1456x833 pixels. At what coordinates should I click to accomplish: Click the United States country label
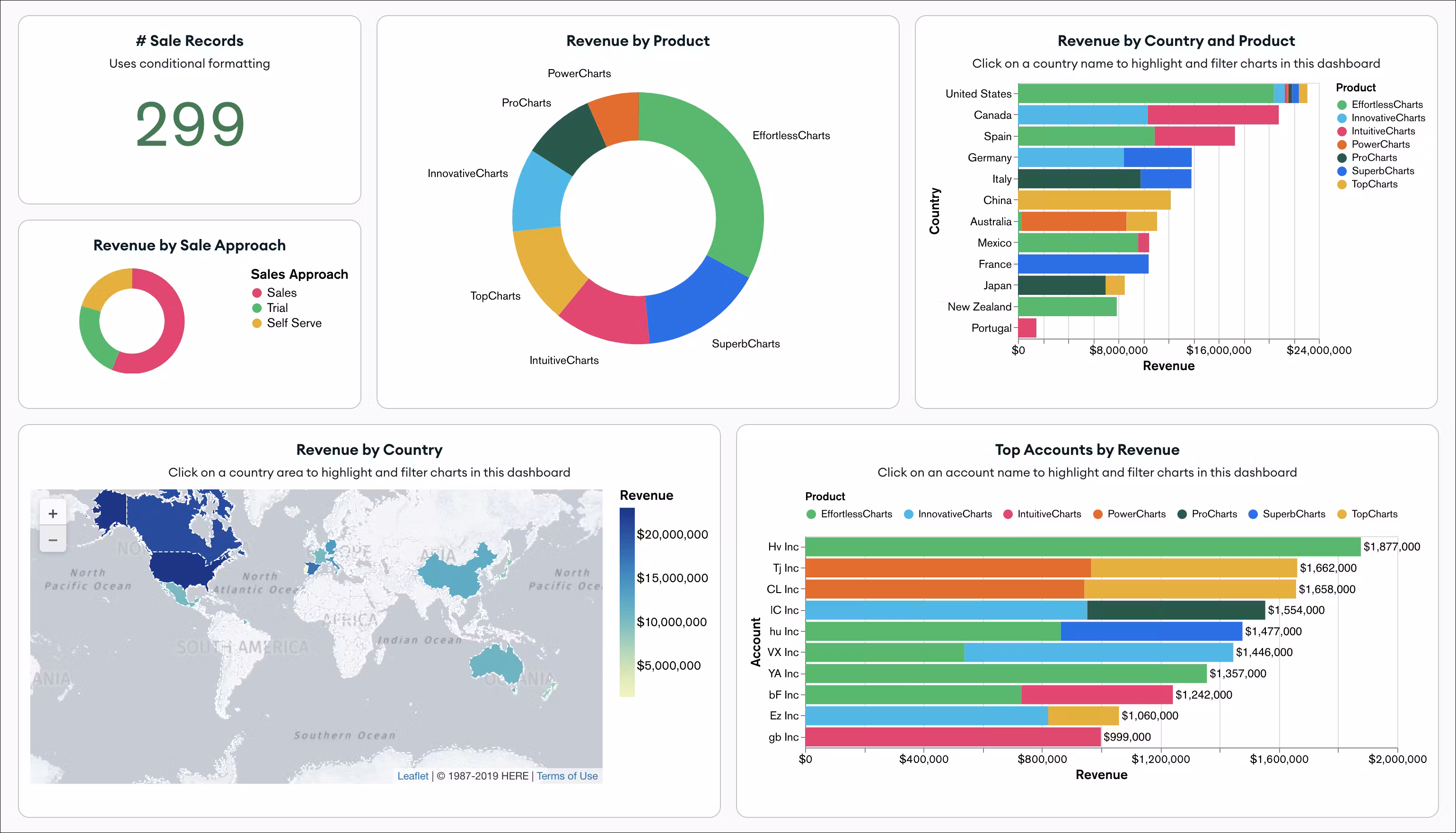(978, 94)
